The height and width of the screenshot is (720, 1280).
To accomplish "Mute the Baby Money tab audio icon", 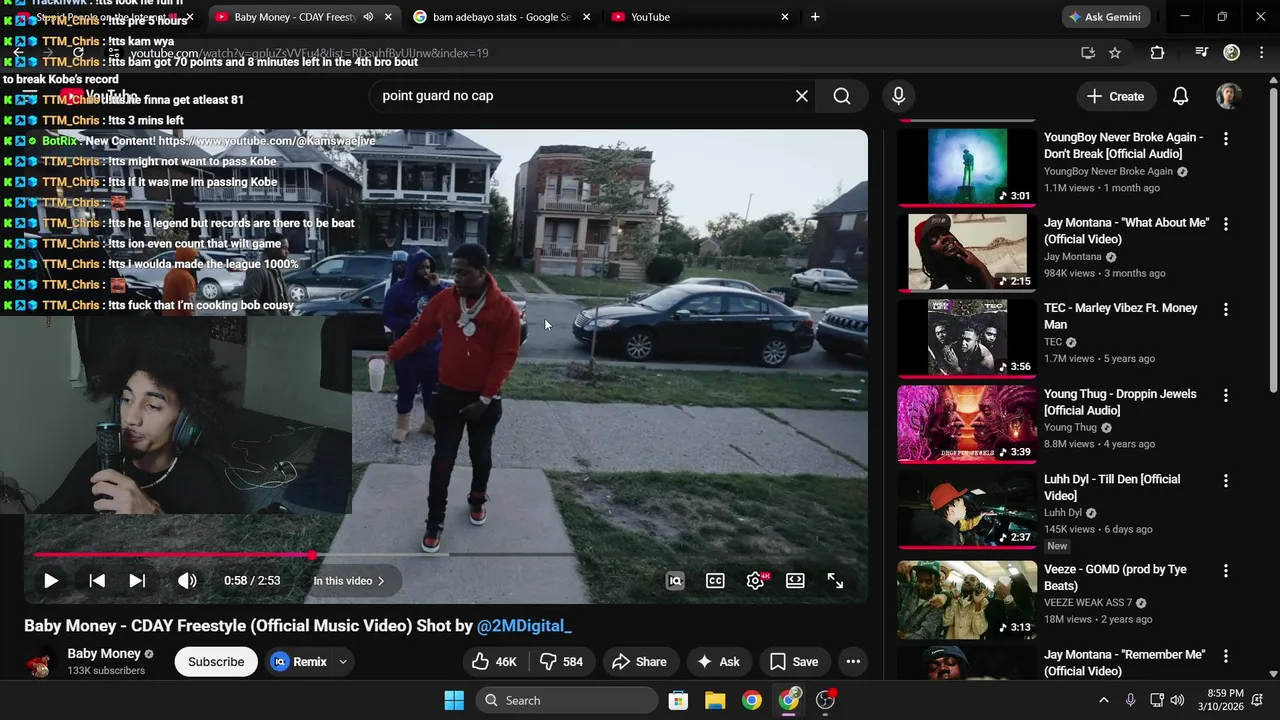I will pos(368,17).
